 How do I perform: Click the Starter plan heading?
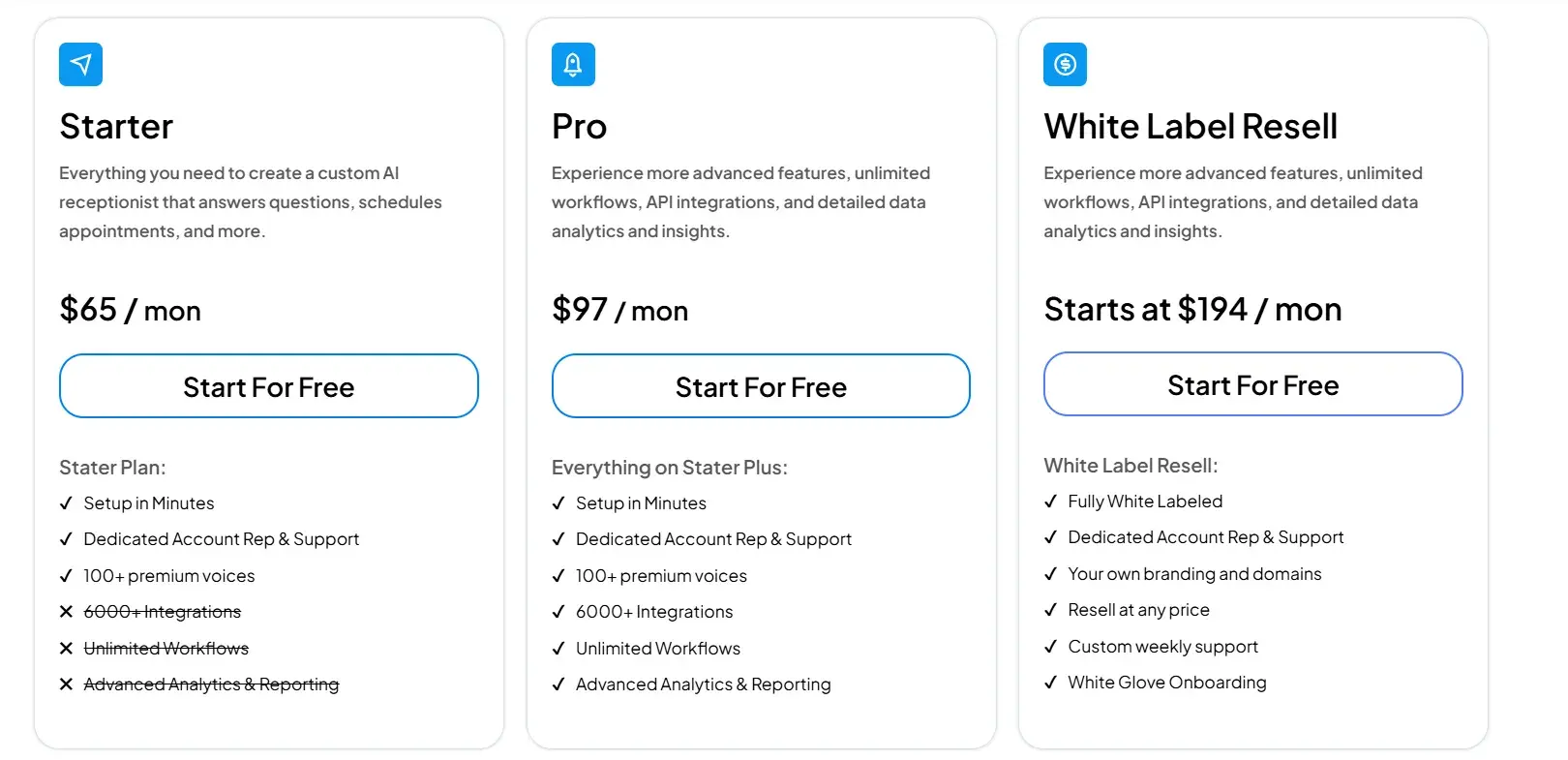[x=116, y=125]
